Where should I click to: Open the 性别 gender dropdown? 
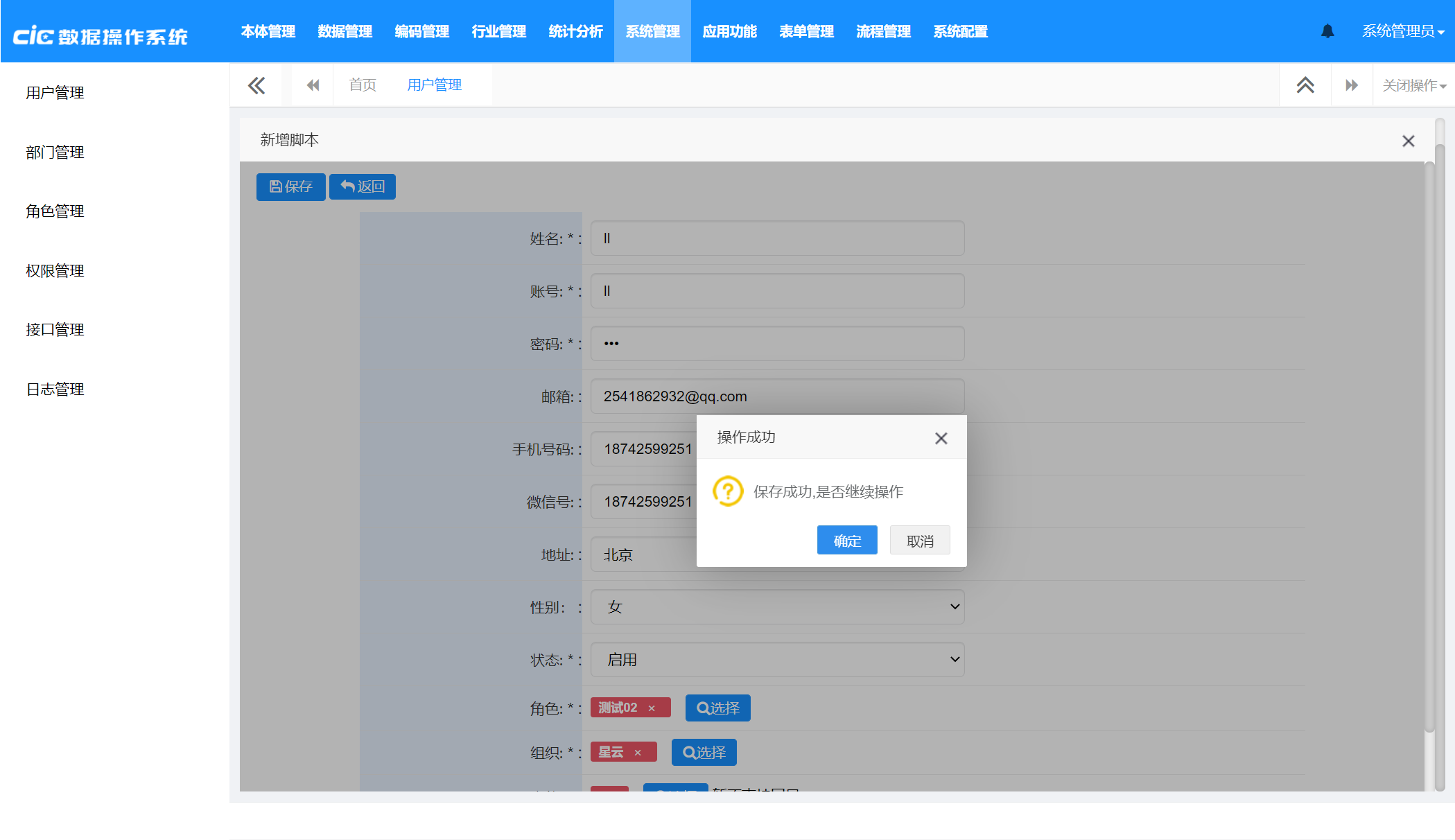(777, 607)
